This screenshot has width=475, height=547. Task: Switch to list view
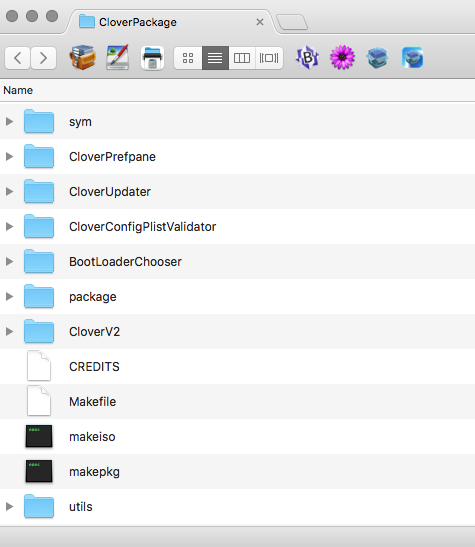tap(215, 58)
